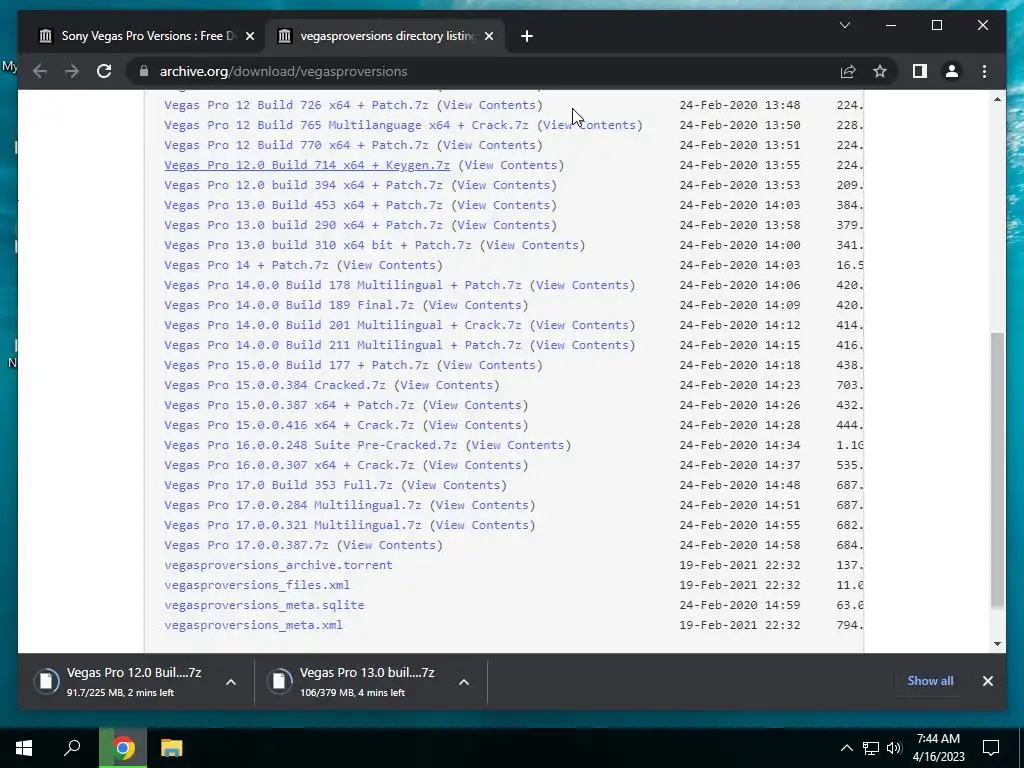Image resolution: width=1024 pixels, height=768 pixels.
Task: Open Vegas Pro 14.0.0 Build 201 Multilingual link
Action: pos(343,325)
